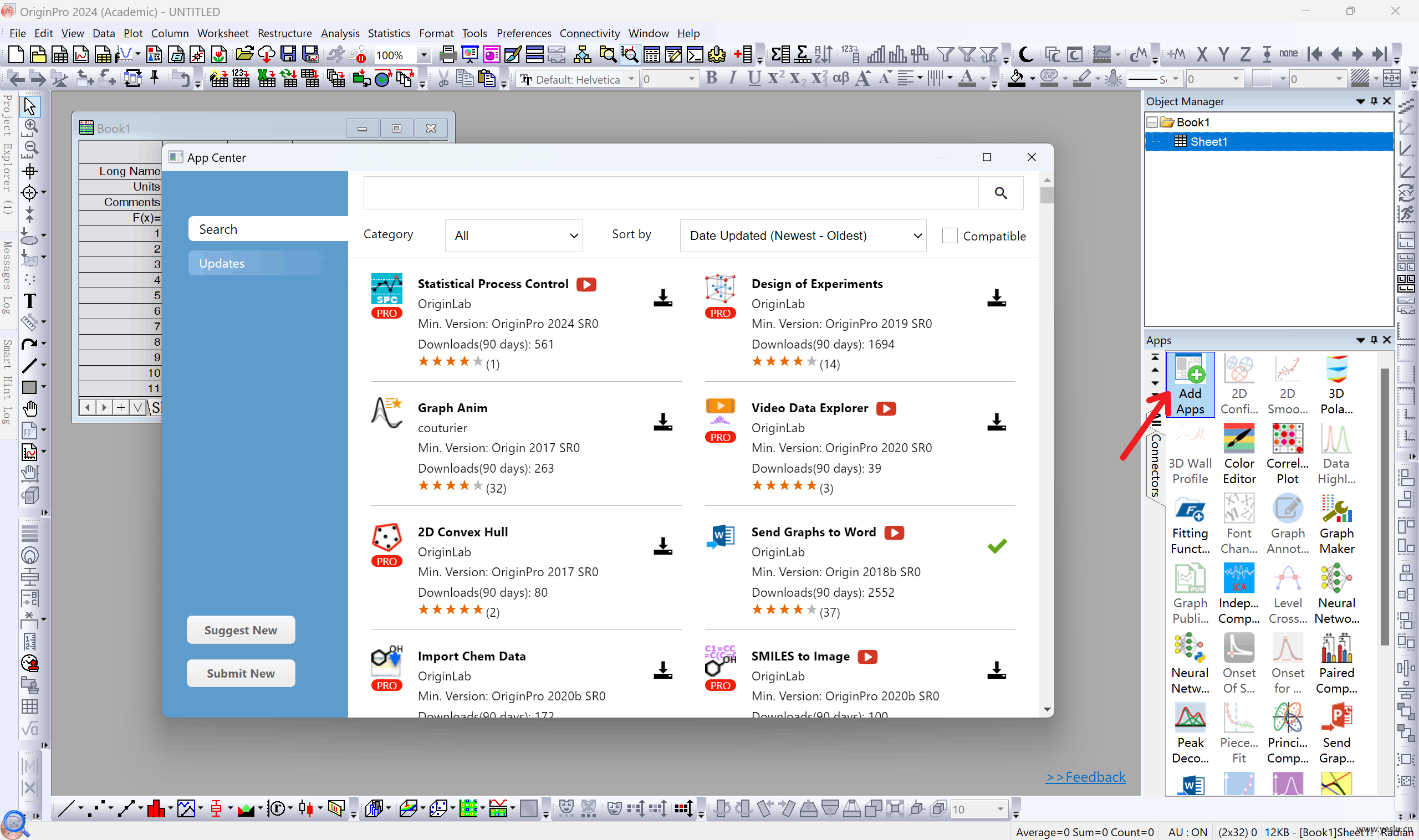Click the Suggest New button
1419x840 pixels.
tap(241, 630)
